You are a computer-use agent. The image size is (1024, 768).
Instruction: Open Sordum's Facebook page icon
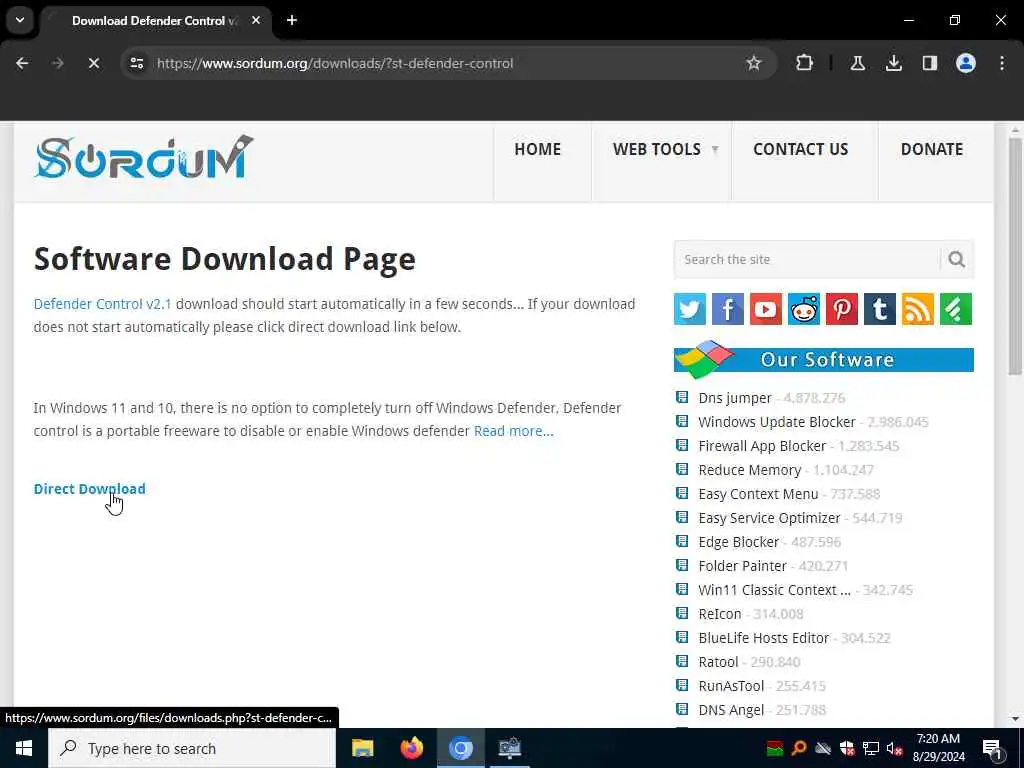tap(728, 309)
